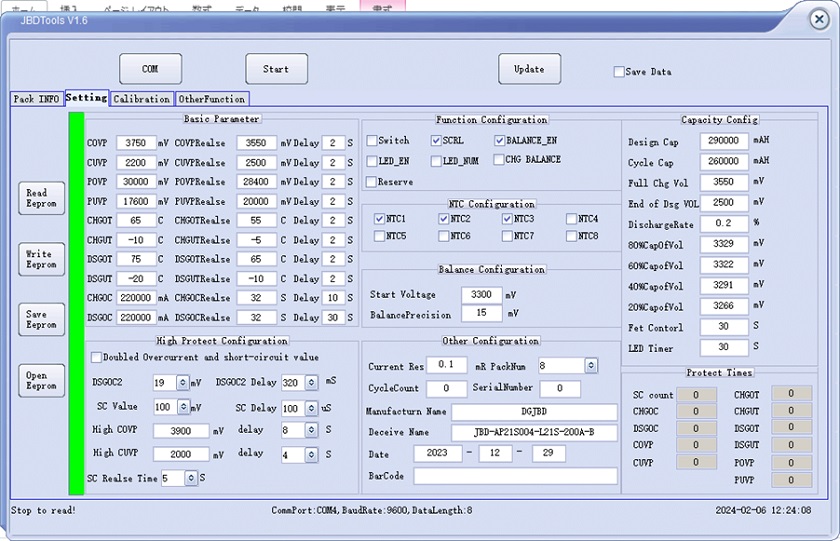The height and width of the screenshot is (541, 840).
Task: Click the DSGOC current value field
Action: tap(136, 317)
